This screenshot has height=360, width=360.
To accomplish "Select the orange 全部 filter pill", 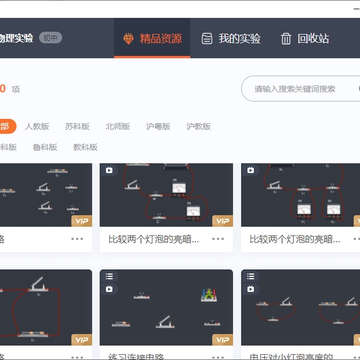I will pos(7,126).
